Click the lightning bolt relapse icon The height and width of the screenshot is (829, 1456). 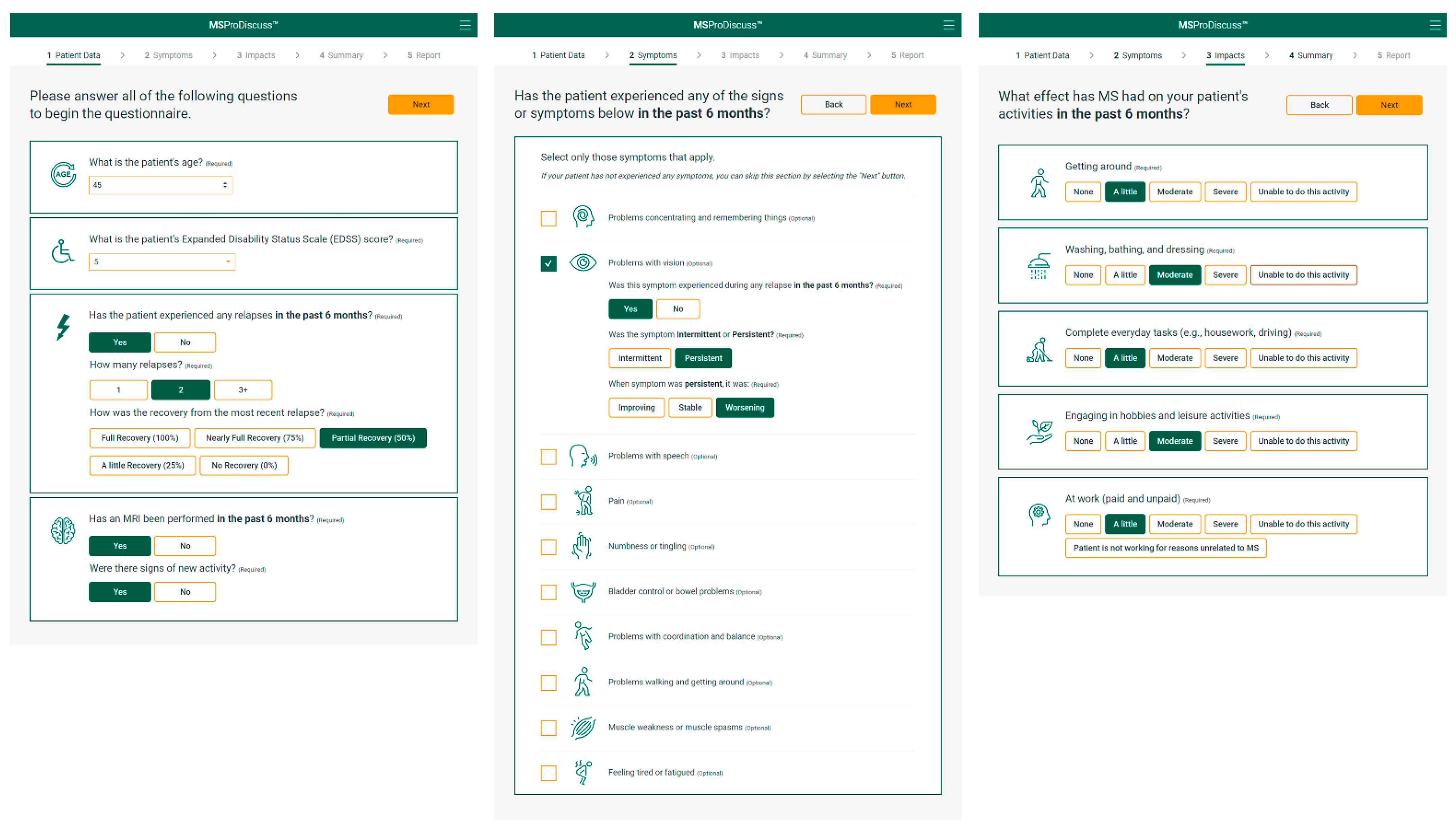[x=63, y=327]
